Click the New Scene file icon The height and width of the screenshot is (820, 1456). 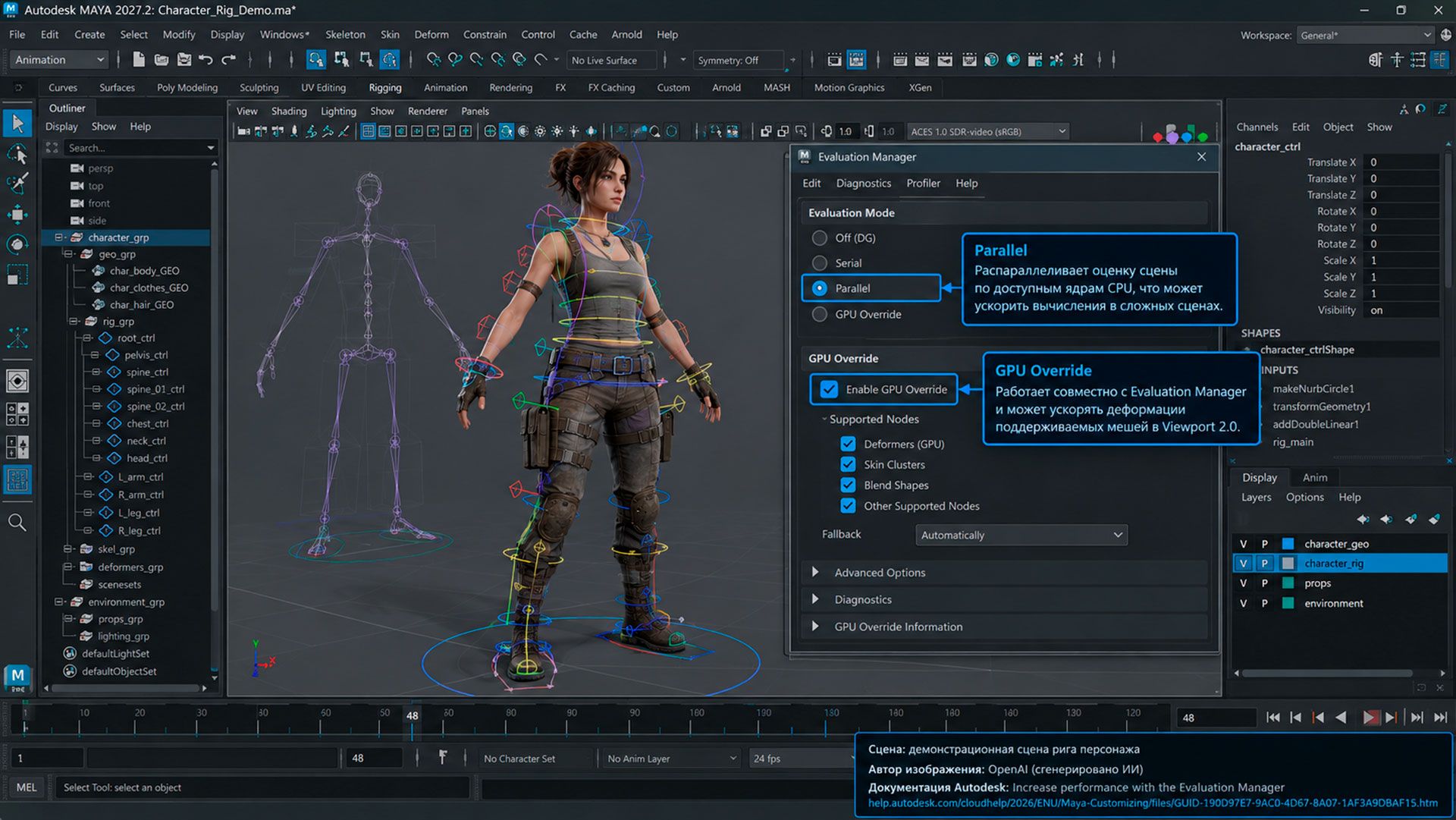pos(138,59)
